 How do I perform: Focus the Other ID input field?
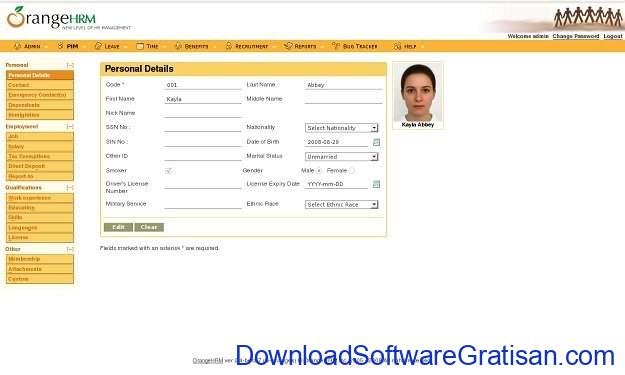tap(203, 157)
